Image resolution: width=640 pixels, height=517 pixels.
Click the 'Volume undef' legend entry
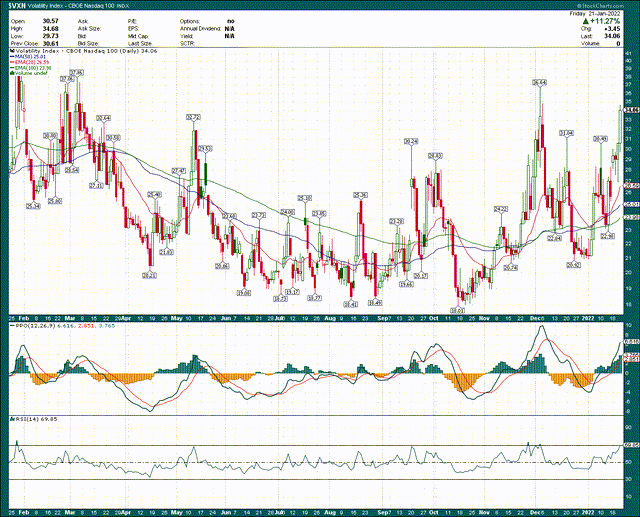click(x=31, y=73)
